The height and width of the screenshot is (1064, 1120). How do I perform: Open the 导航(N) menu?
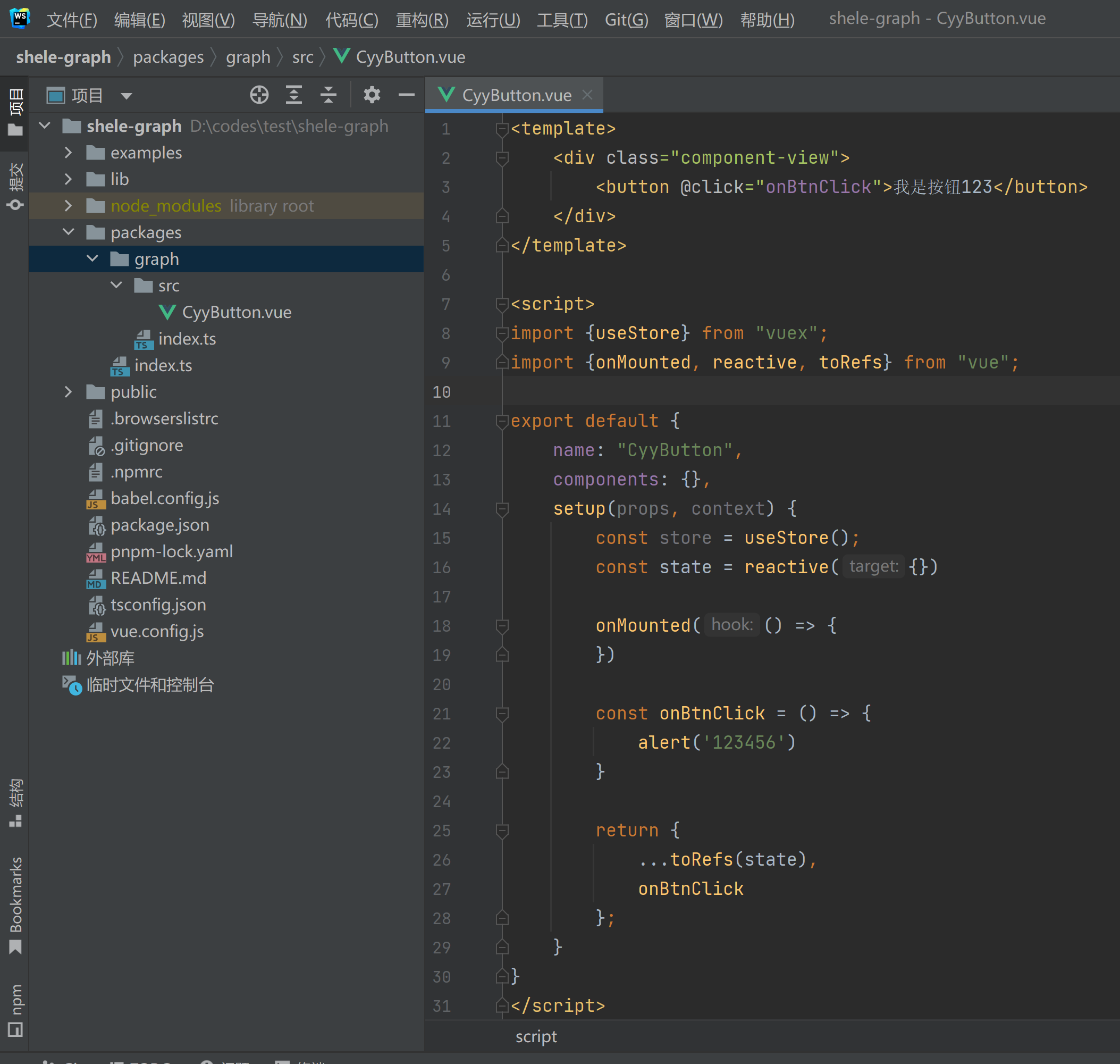point(280,20)
